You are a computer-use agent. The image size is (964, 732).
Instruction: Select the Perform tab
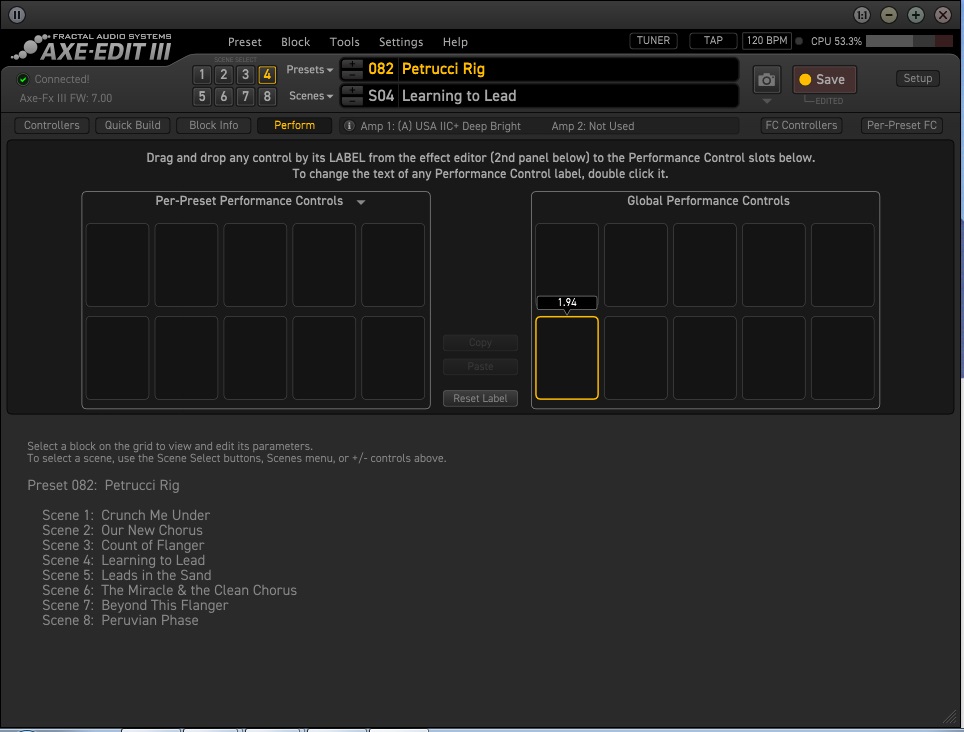click(294, 125)
